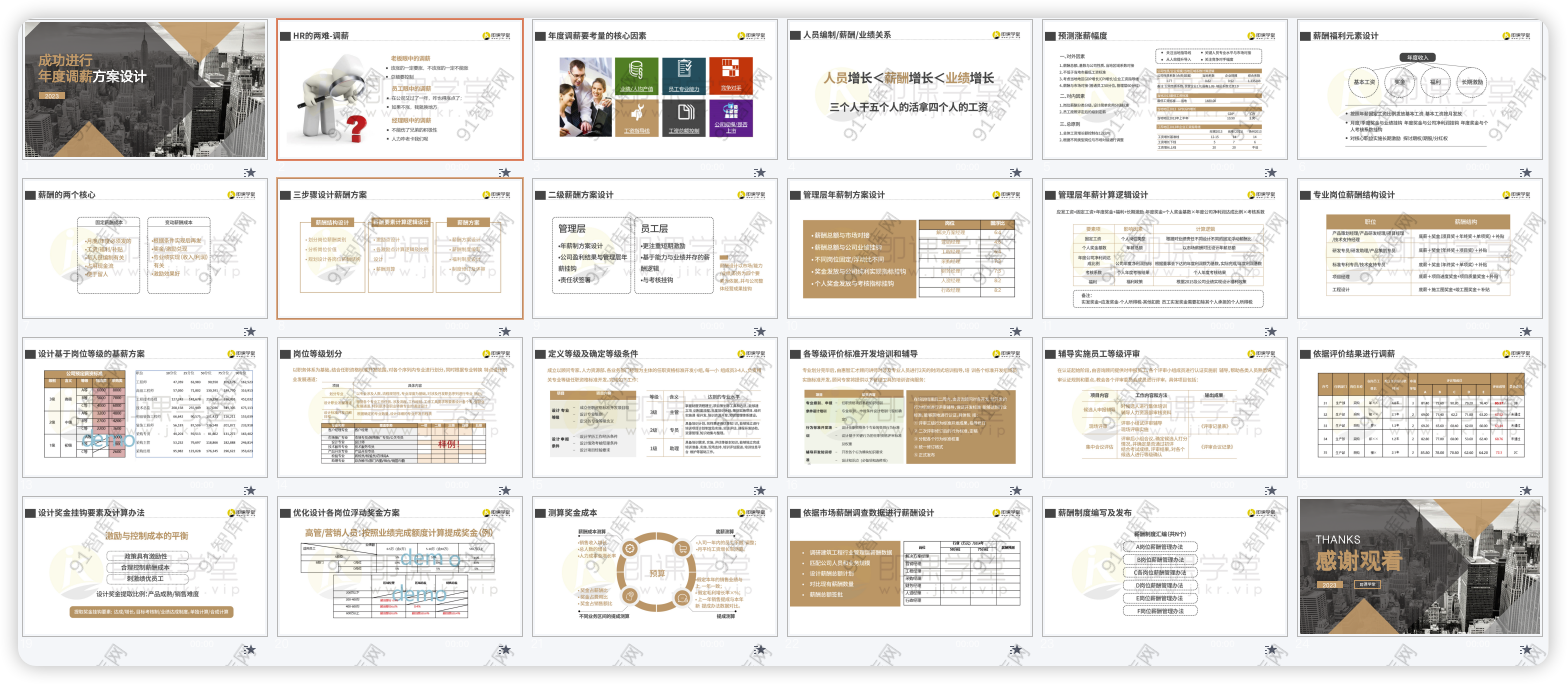The width and height of the screenshot is (1567, 684).
Task: Select the 薪酬制度编写及发布 slide
Action: [1165, 567]
